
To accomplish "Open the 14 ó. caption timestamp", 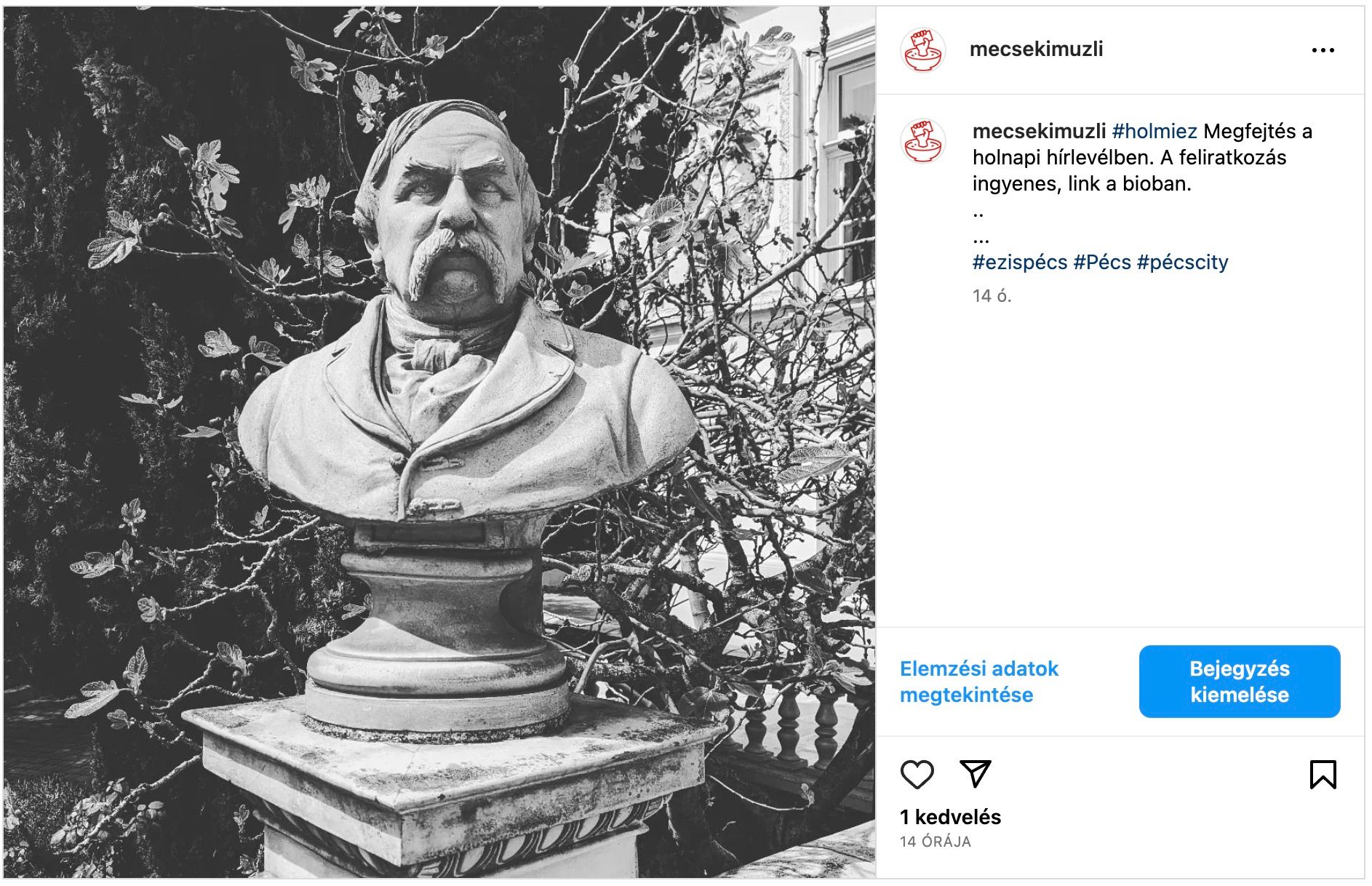I will click(x=992, y=295).
